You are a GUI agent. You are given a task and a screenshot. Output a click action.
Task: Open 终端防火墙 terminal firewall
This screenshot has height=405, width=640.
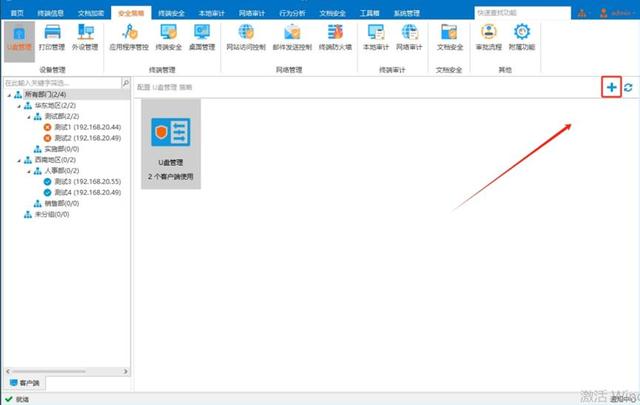point(335,38)
